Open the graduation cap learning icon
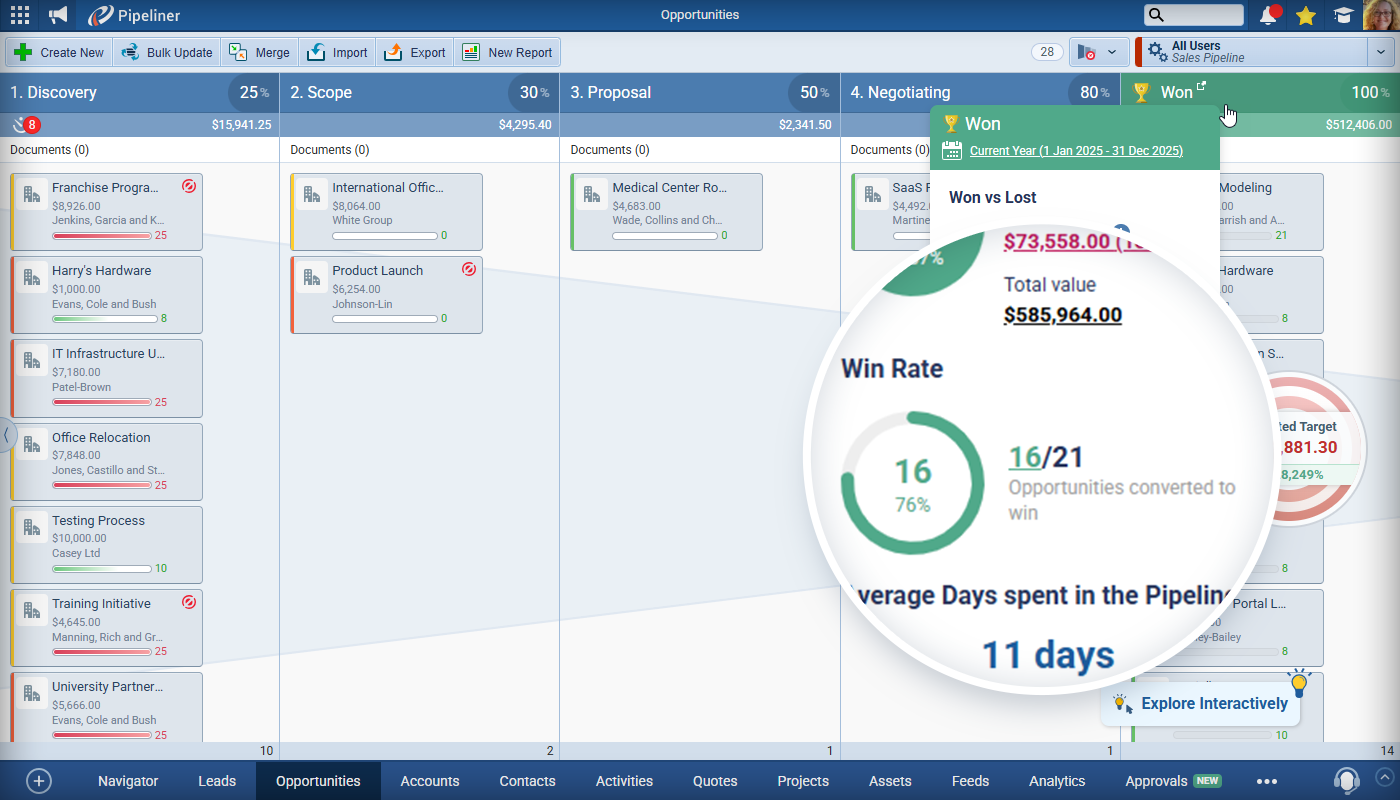 1342,15
